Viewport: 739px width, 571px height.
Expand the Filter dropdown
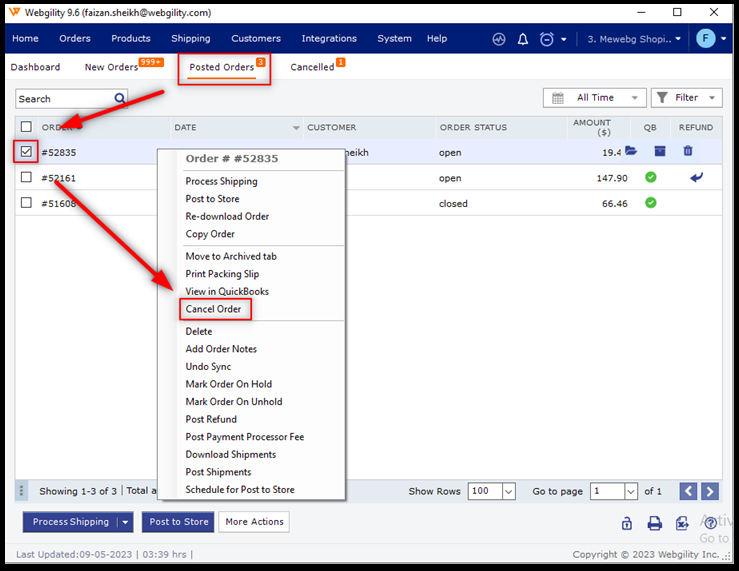coord(686,98)
